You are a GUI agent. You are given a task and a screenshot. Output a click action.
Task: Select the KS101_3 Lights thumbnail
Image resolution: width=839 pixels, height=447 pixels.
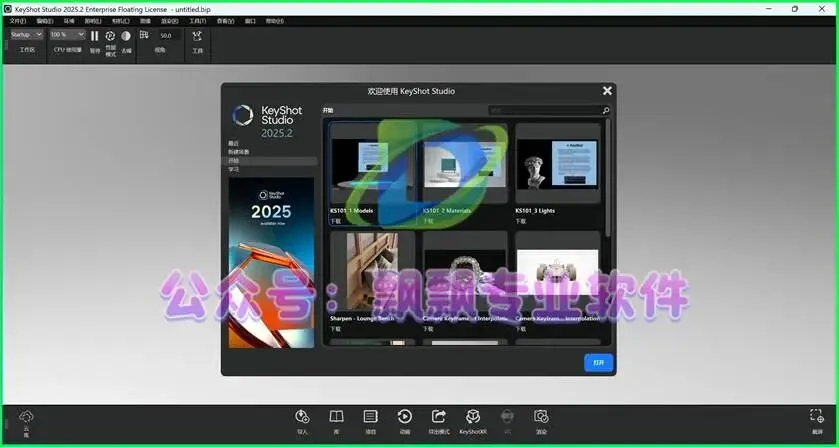558,163
